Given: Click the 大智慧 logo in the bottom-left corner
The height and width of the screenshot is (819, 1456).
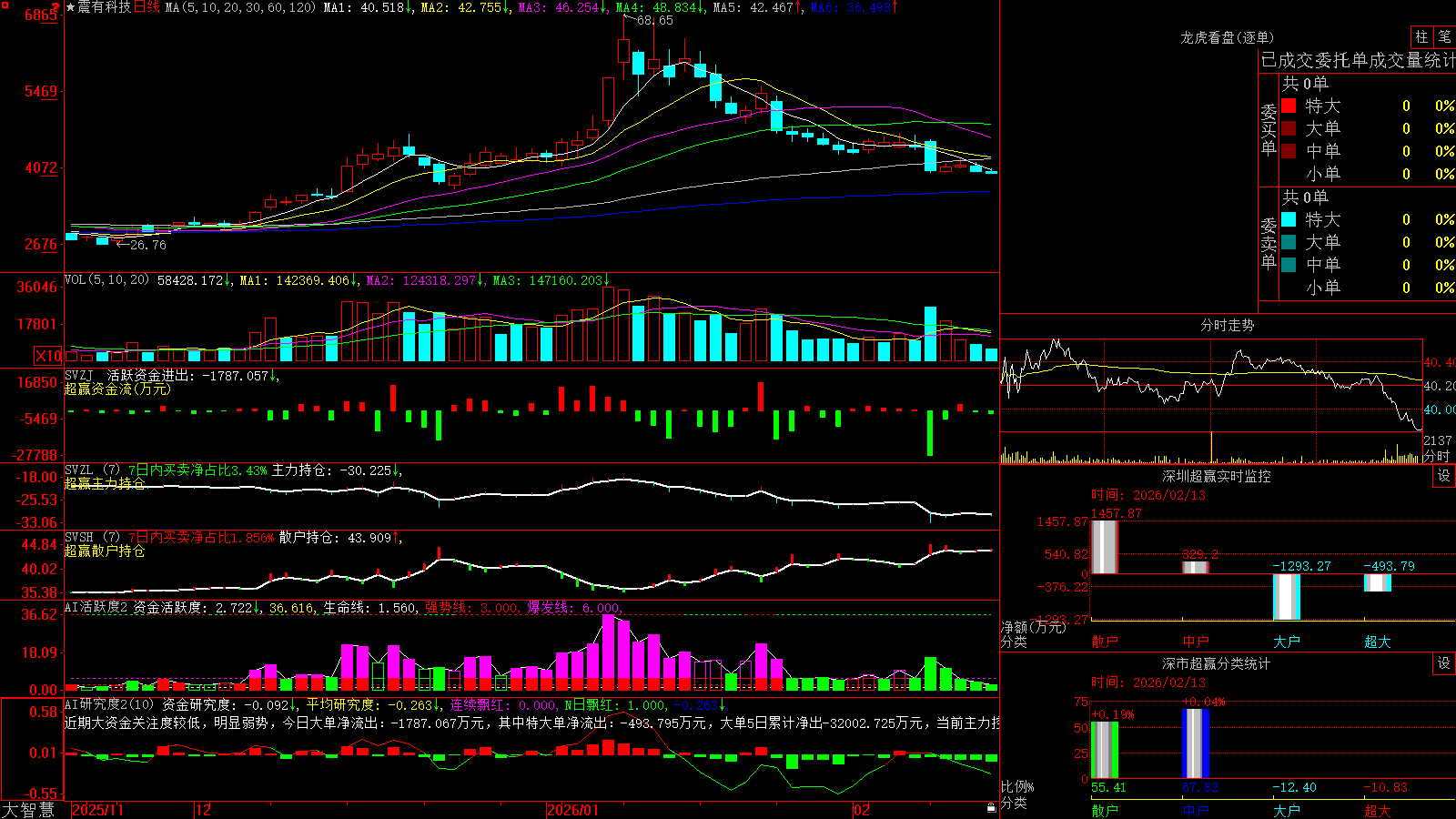Looking at the screenshot, I should 28,810.
